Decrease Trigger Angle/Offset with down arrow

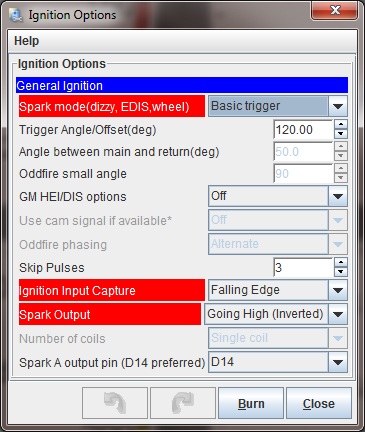[340, 134]
